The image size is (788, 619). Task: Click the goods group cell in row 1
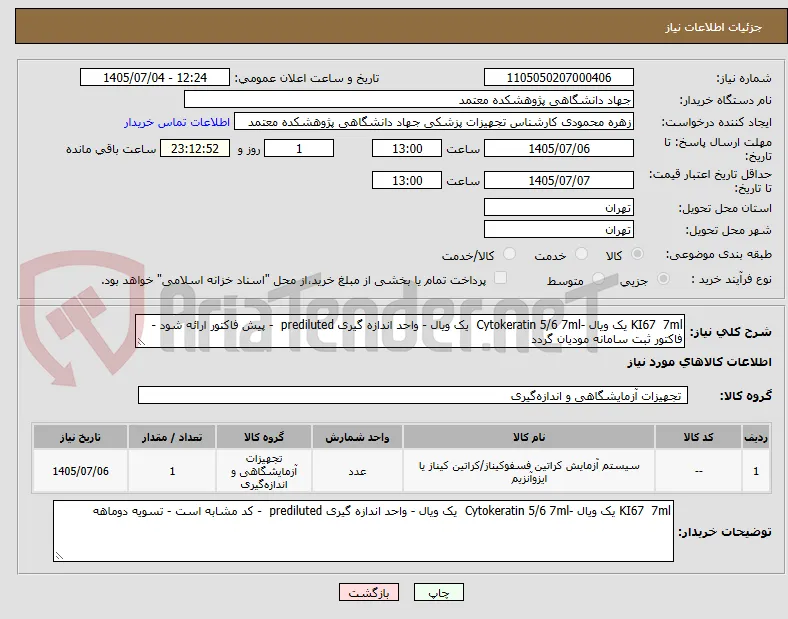point(264,471)
